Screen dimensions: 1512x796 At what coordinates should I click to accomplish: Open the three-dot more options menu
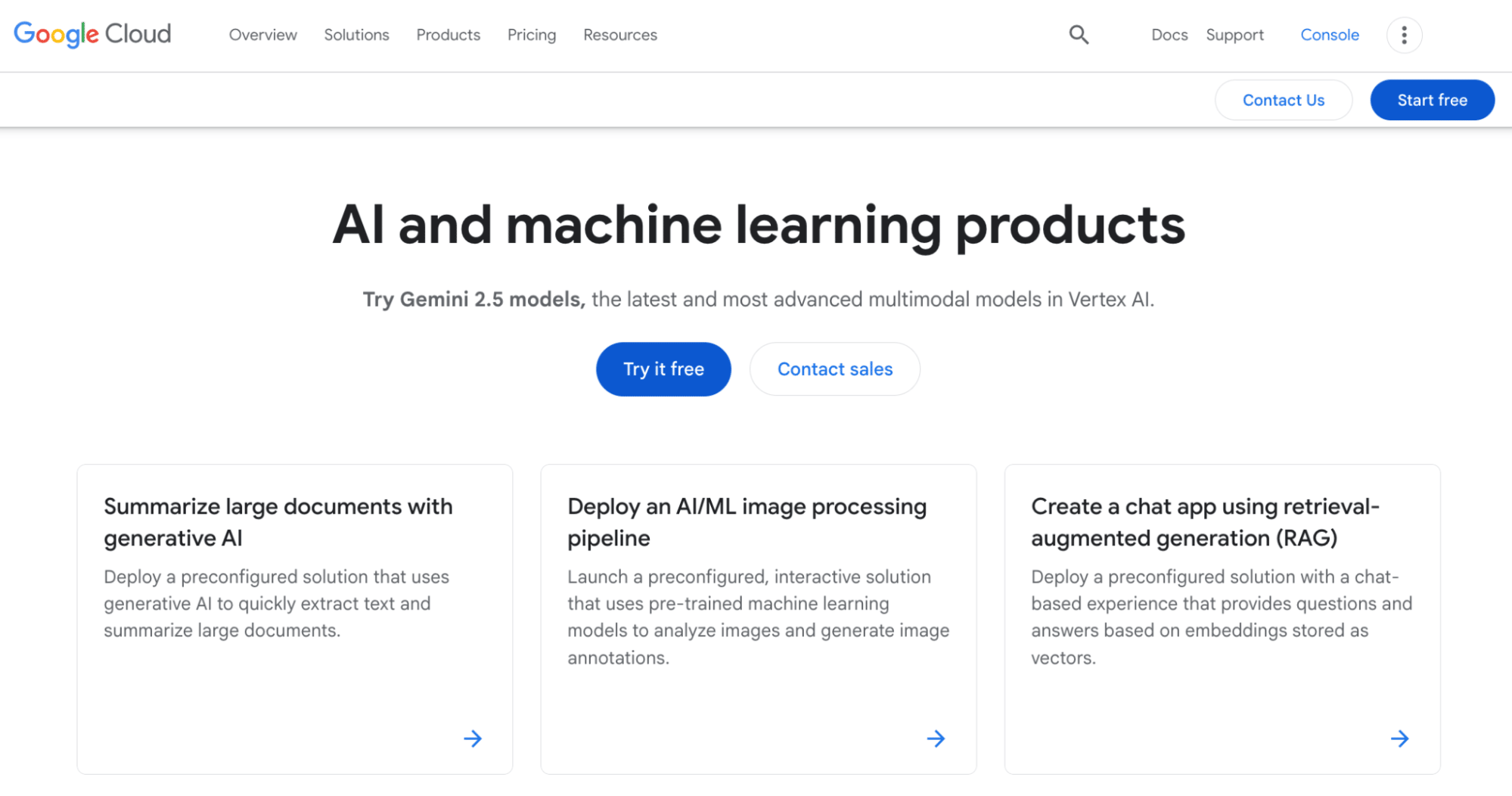tap(1404, 35)
